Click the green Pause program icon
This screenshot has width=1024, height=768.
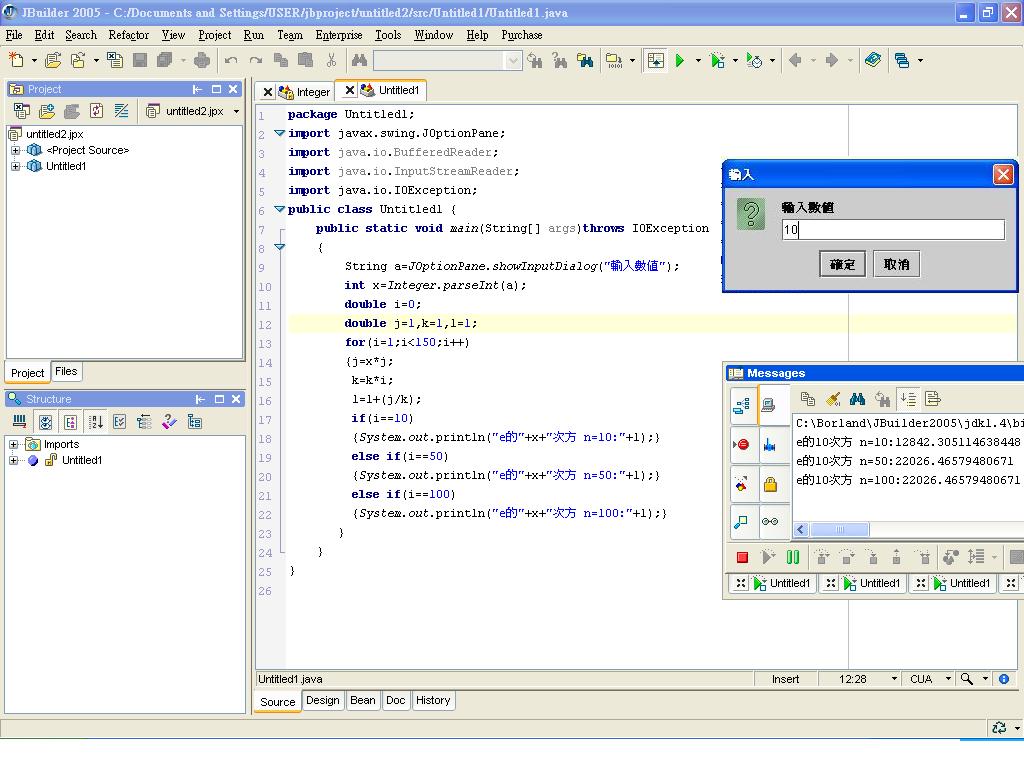[793, 557]
